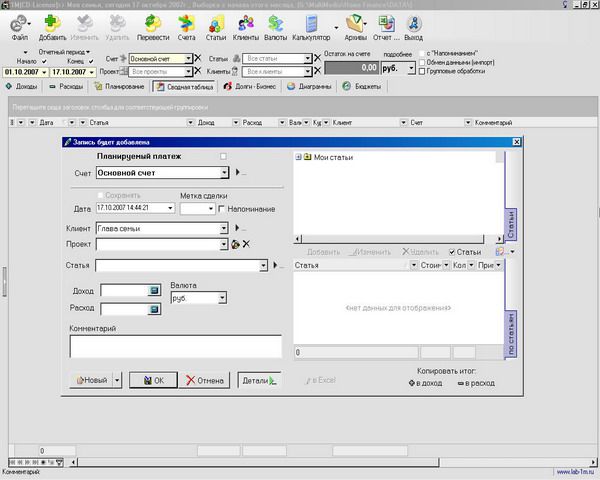Screen dimensions: 600x480
Task: Open the Валюта руб. dropdown
Action: [222, 298]
